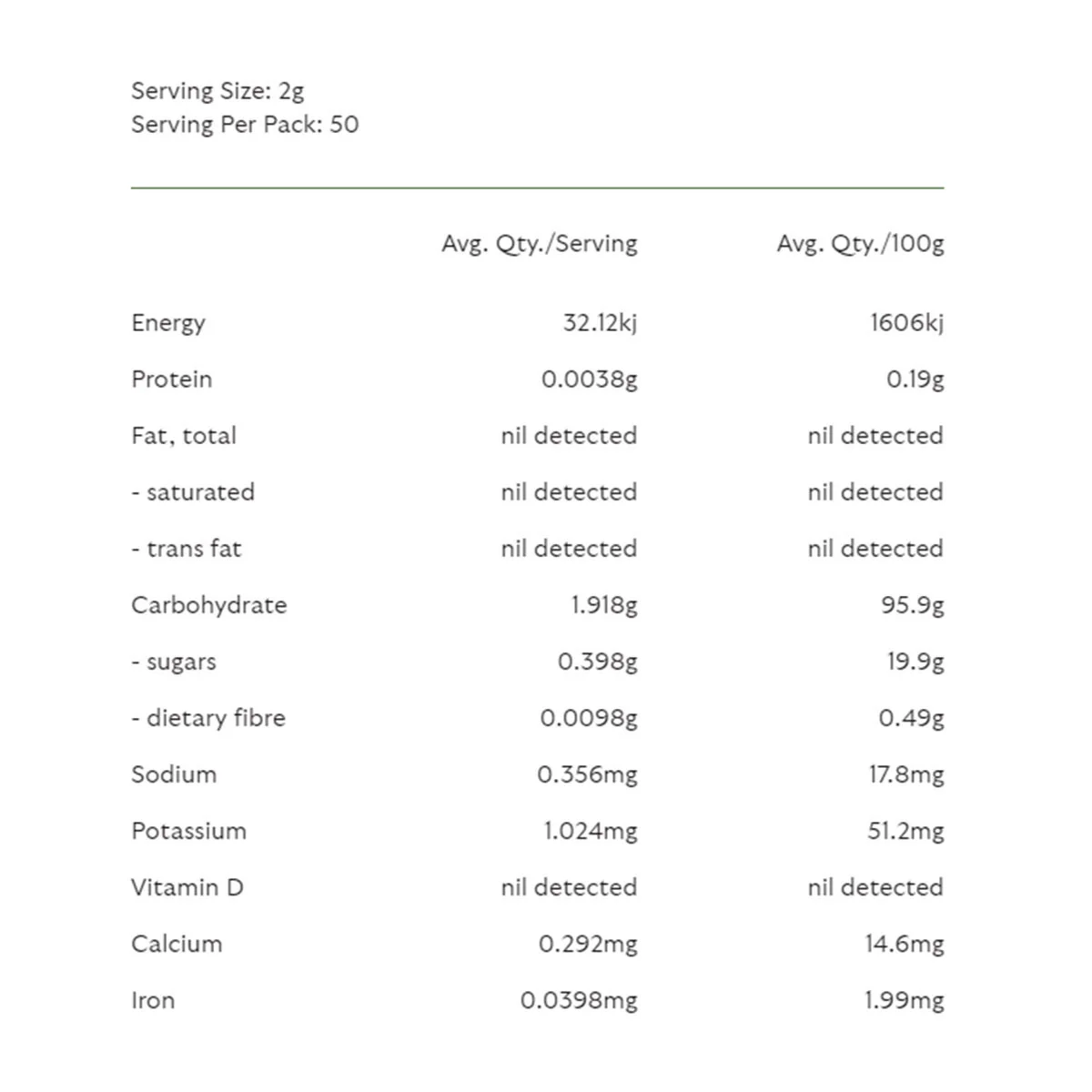Select the dietary fibre row label

208,718
